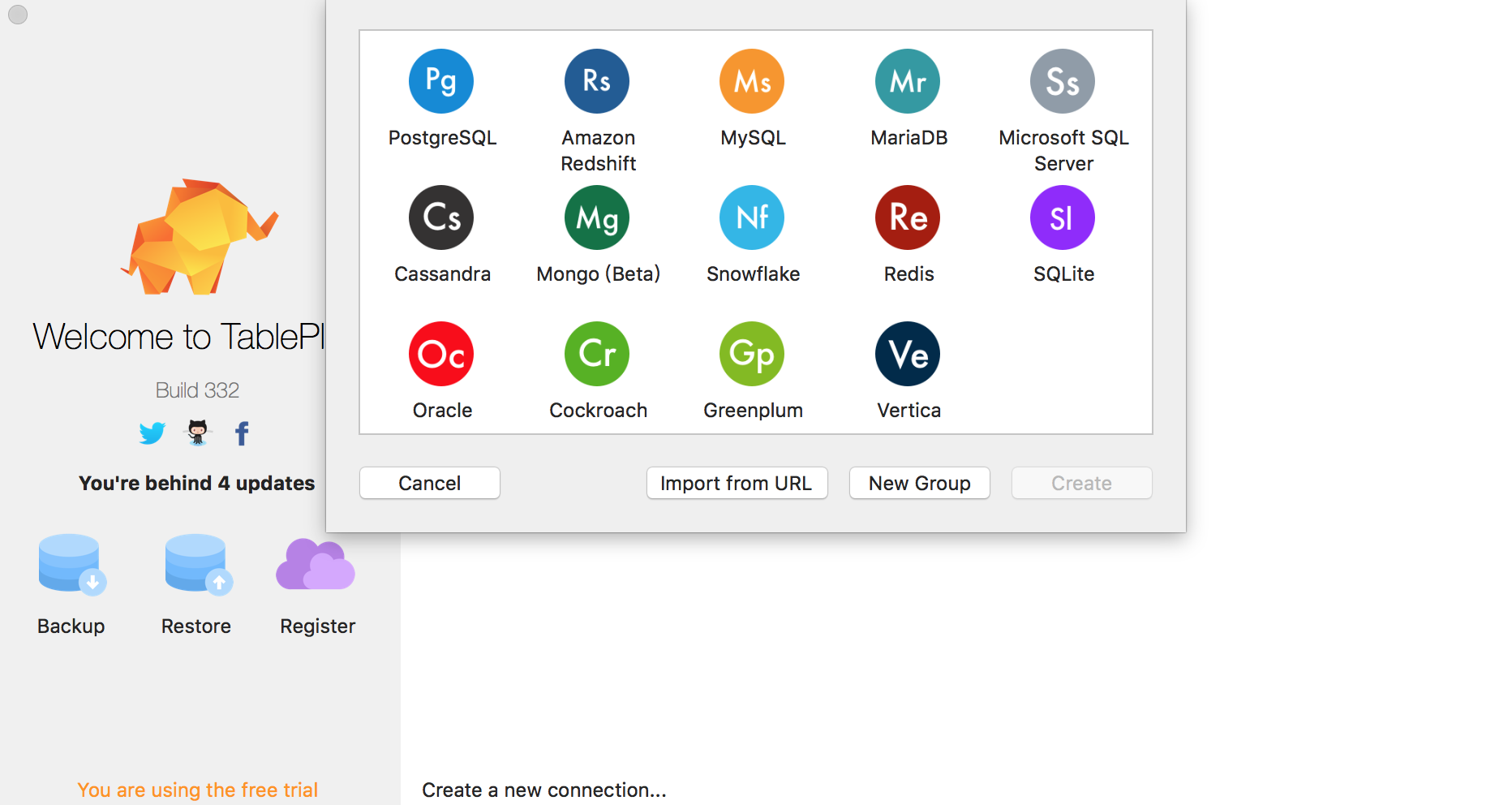Choose Microsoft SQL Server icon
1512x805 pixels.
(x=1063, y=81)
